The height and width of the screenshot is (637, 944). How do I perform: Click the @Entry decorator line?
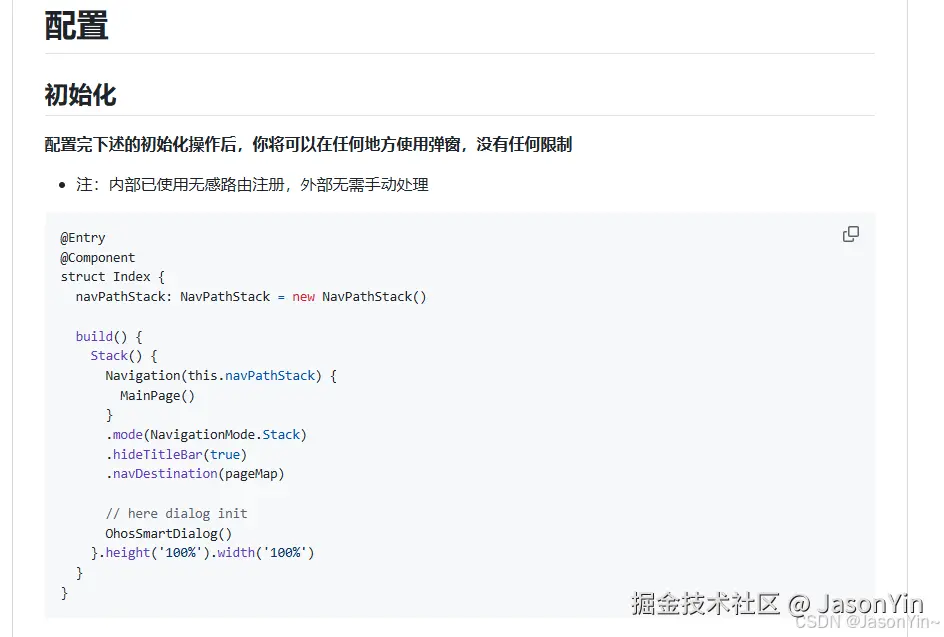click(x=83, y=238)
